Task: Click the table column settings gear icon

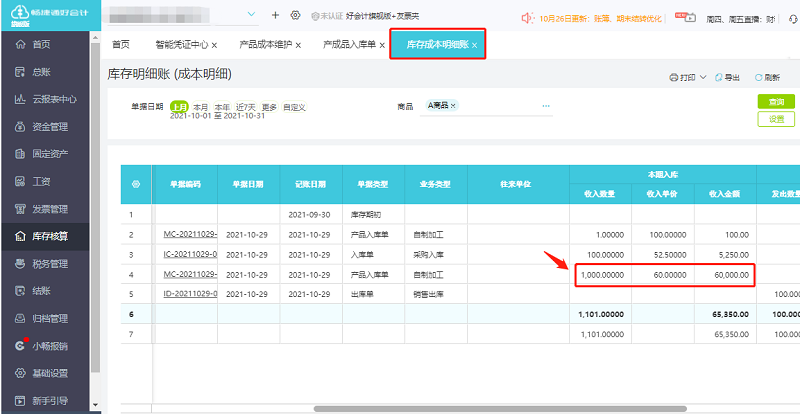Action: click(136, 185)
